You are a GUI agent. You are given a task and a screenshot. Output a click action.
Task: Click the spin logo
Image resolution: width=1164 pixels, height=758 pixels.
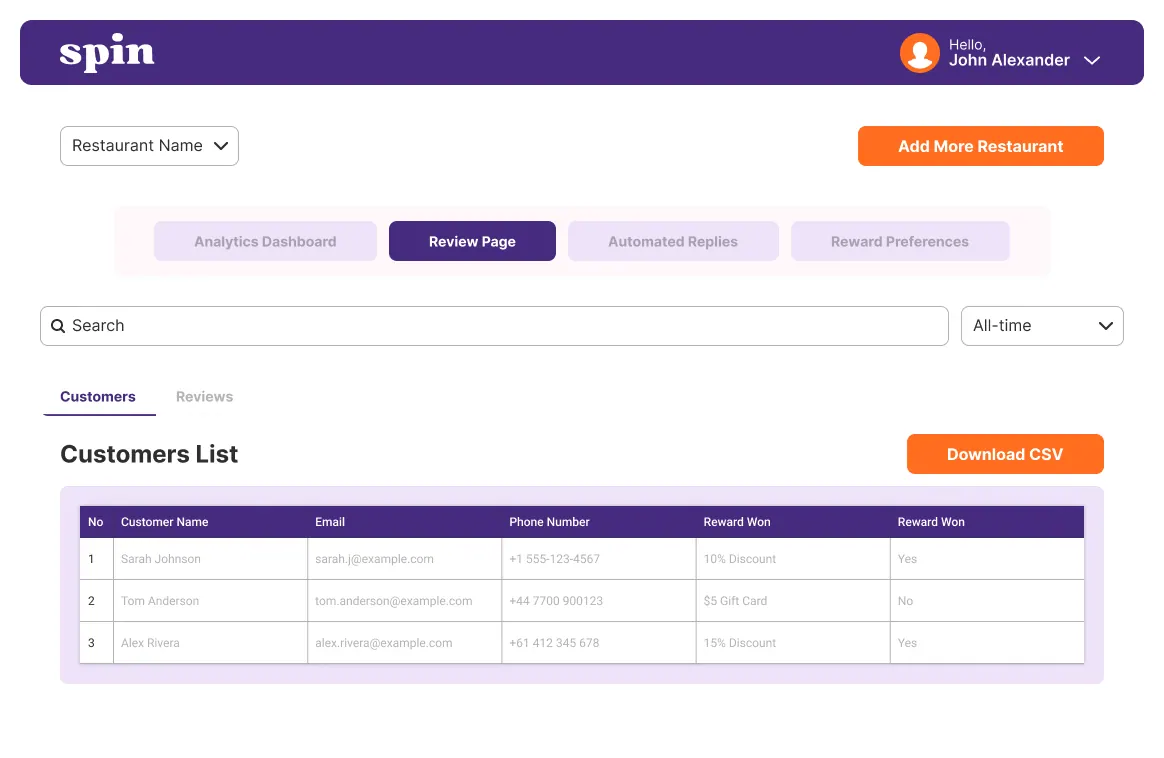point(107,53)
